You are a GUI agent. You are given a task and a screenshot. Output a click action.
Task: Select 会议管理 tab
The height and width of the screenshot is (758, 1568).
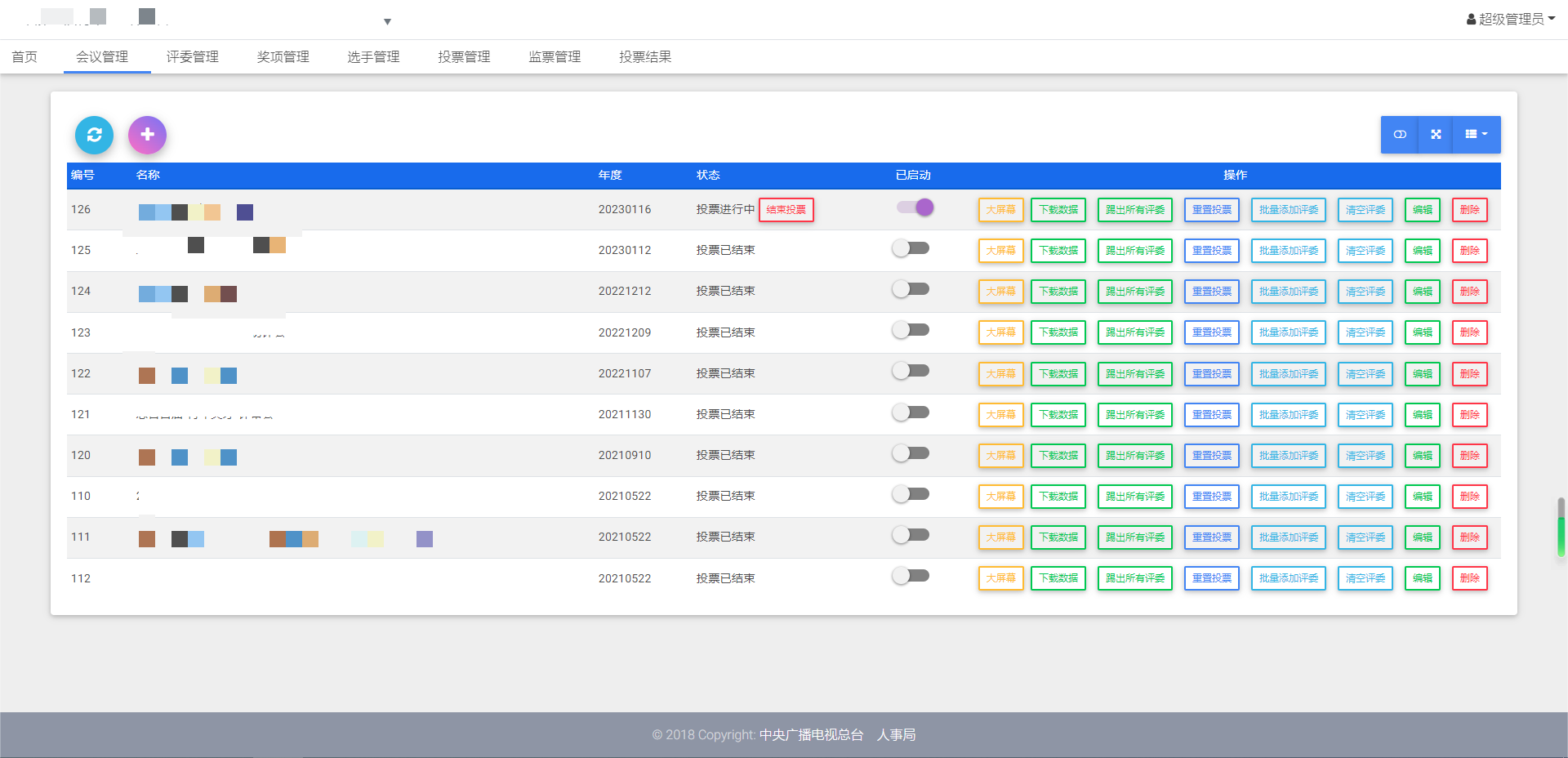[102, 56]
